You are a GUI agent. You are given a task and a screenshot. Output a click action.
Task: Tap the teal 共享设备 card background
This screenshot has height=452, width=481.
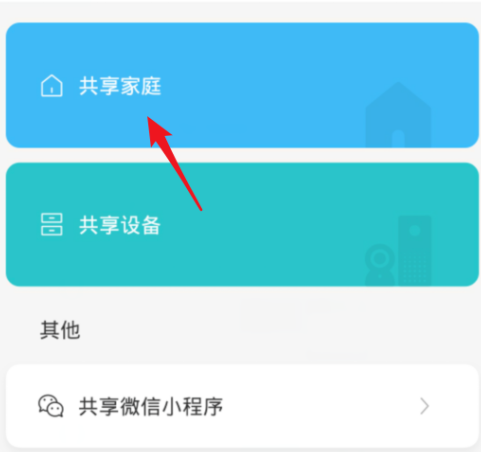coord(242,224)
